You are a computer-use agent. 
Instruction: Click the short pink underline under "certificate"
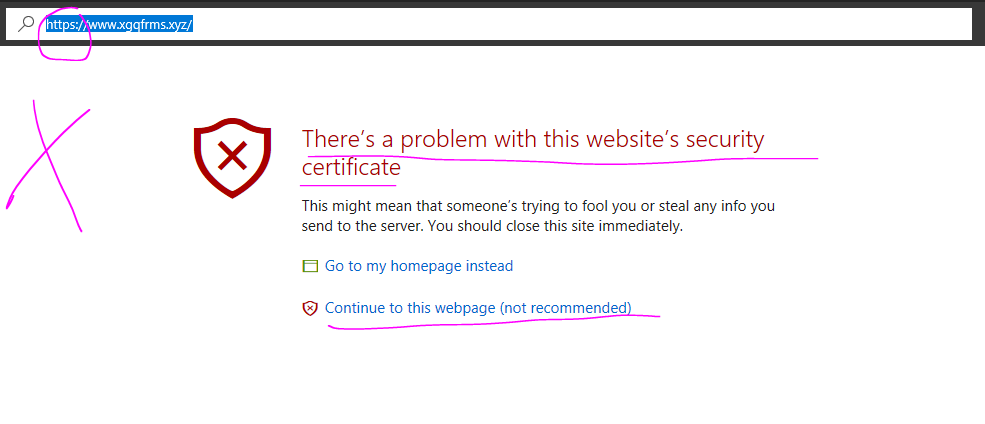point(350,184)
